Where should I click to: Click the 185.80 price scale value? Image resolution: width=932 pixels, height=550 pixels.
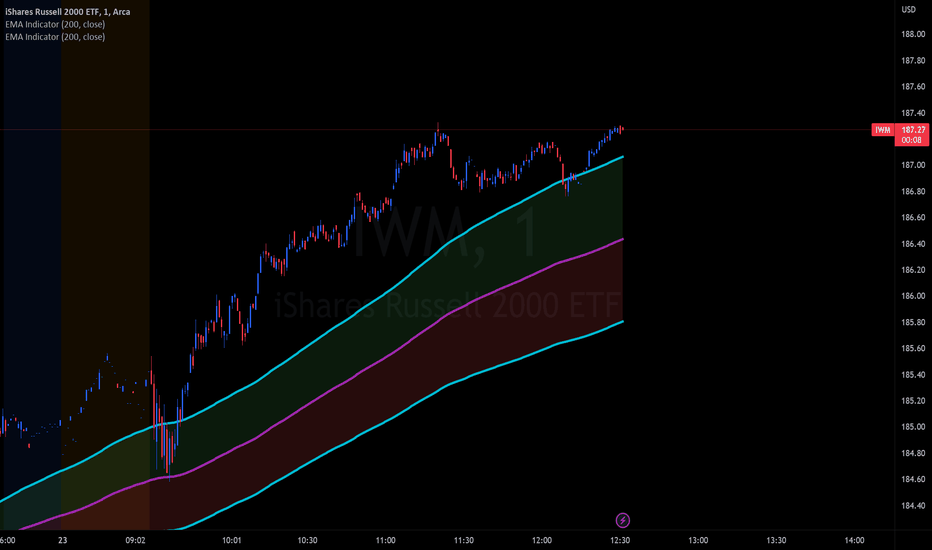(x=913, y=322)
